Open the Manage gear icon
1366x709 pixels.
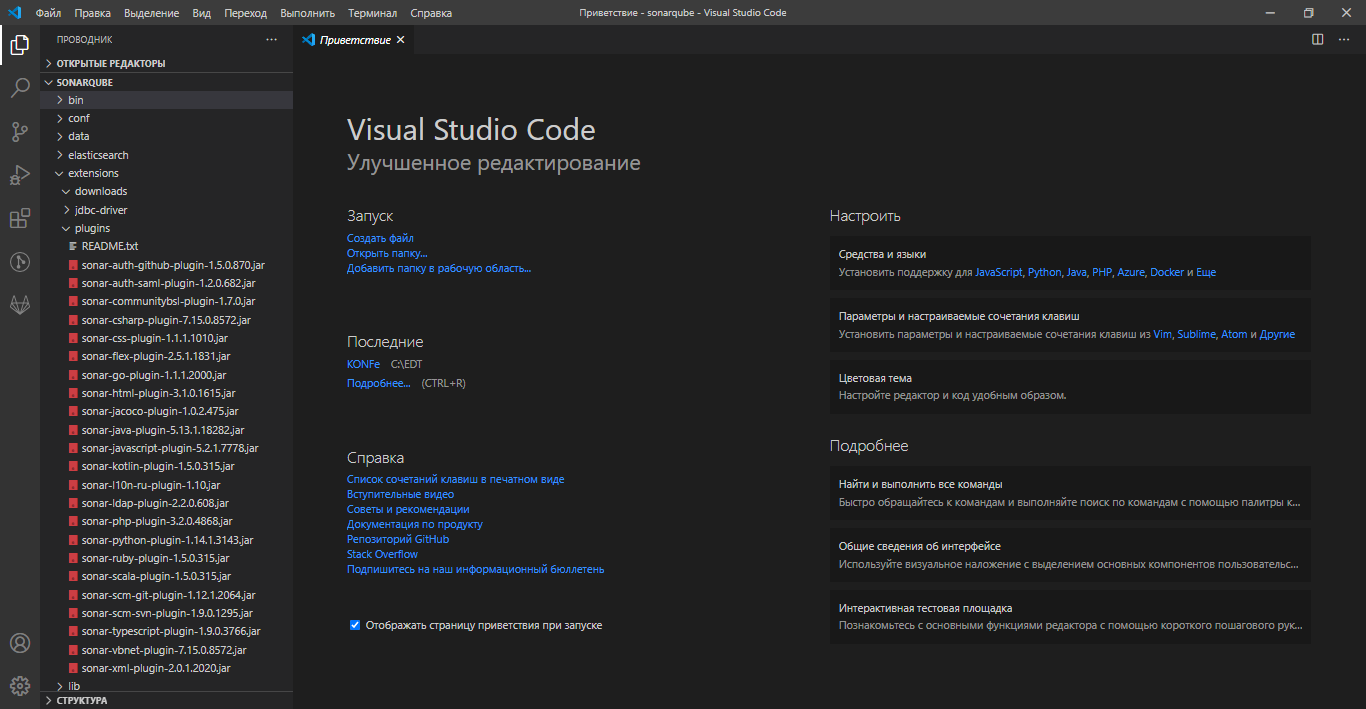coord(20,686)
